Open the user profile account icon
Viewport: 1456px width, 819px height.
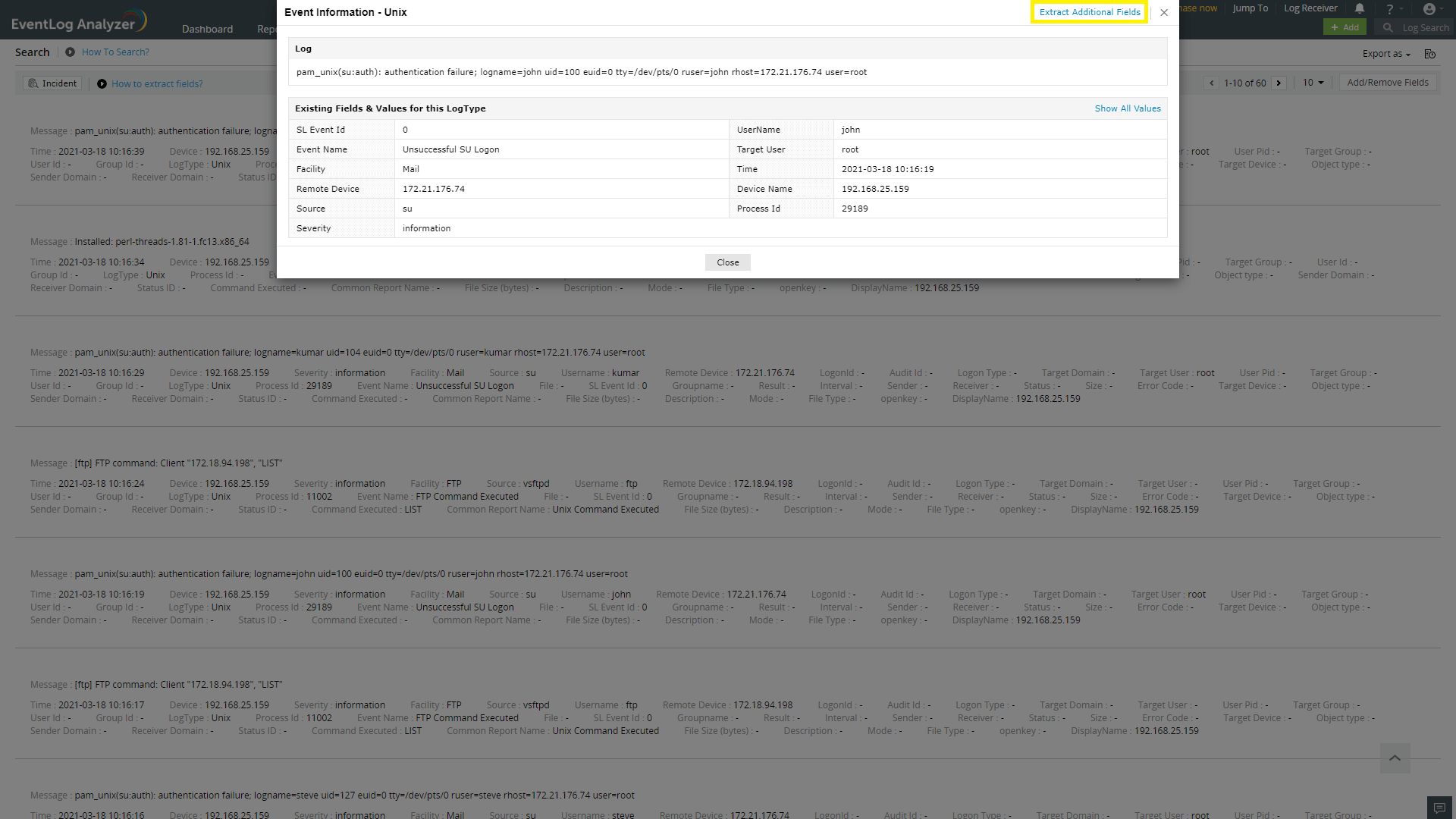1430,8
